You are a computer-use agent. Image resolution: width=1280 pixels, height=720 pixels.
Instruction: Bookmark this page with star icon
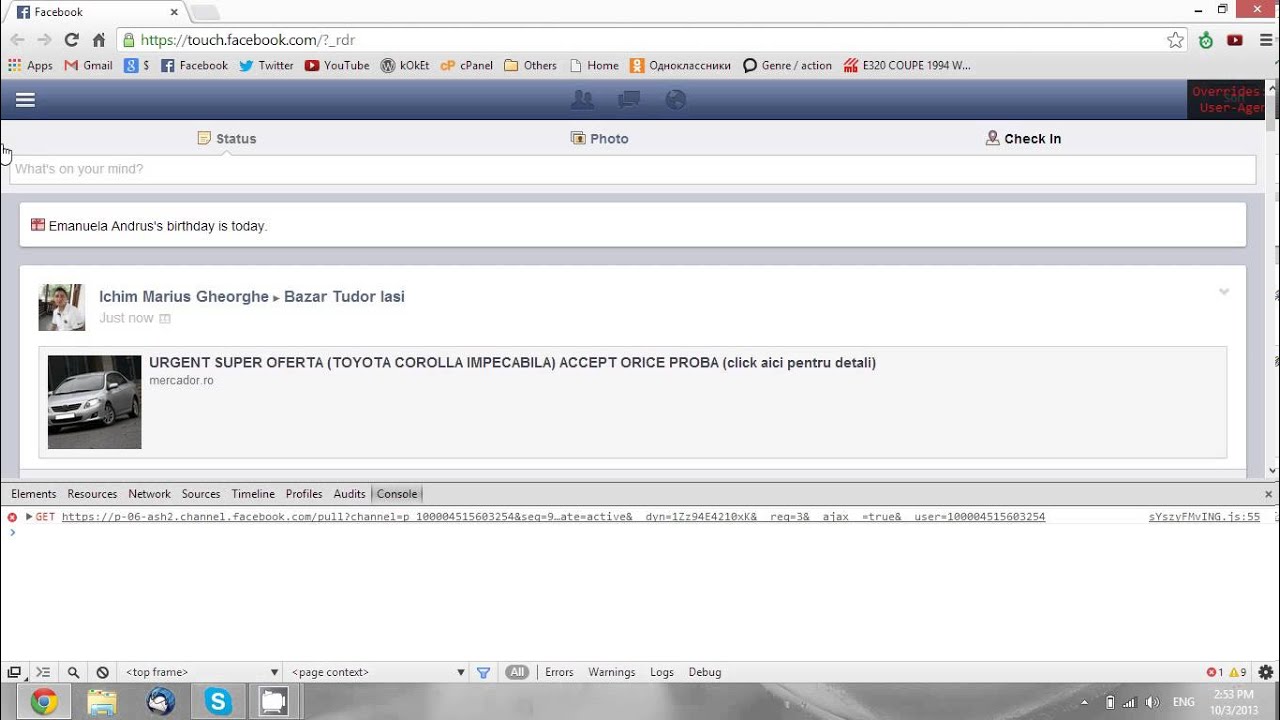[1175, 40]
